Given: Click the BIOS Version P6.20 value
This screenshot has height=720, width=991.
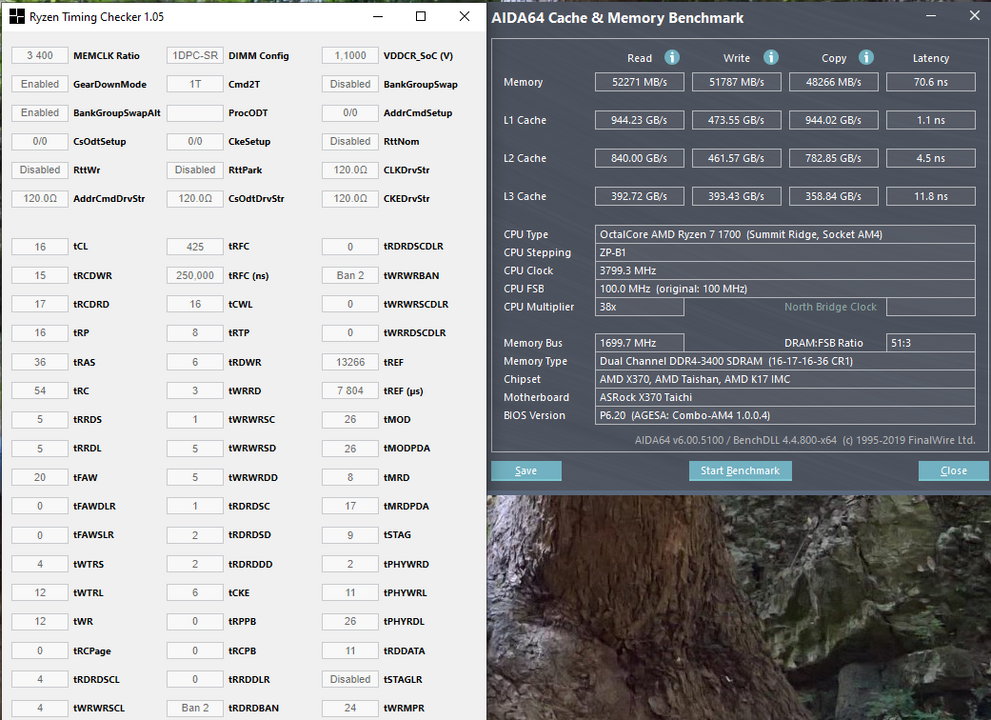Looking at the screenshot, I should (785, 415).
